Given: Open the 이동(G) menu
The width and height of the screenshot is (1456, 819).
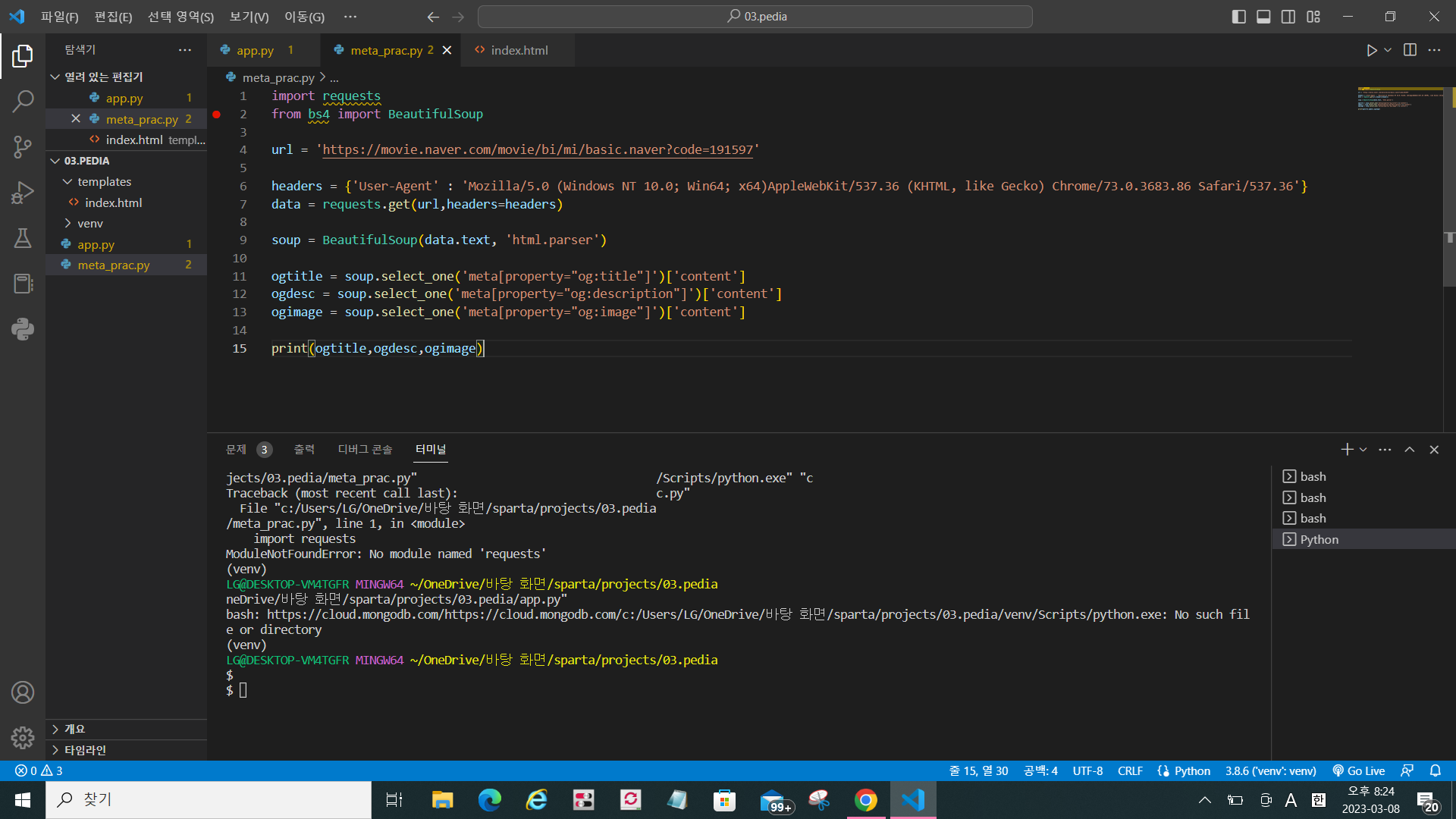Looking at the screenshot, I should tap(304, 17).
